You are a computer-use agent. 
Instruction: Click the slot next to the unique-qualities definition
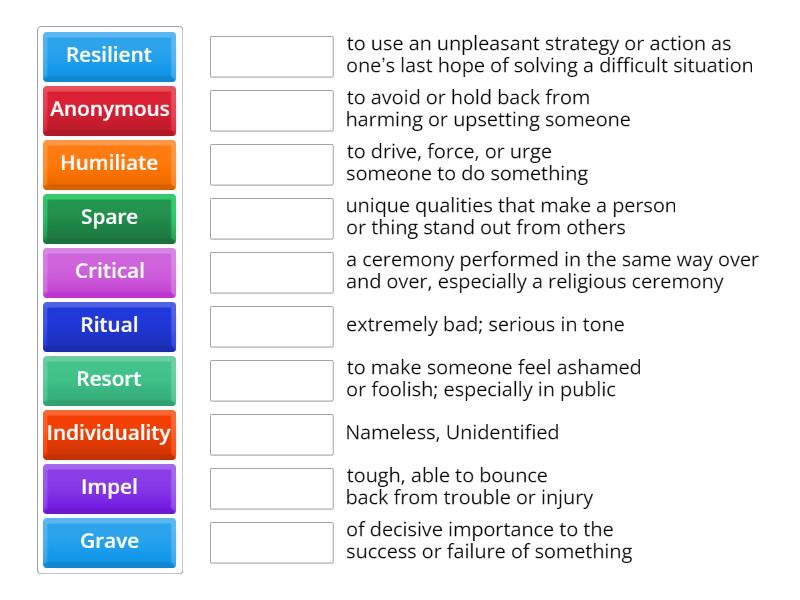coord(272,218)
